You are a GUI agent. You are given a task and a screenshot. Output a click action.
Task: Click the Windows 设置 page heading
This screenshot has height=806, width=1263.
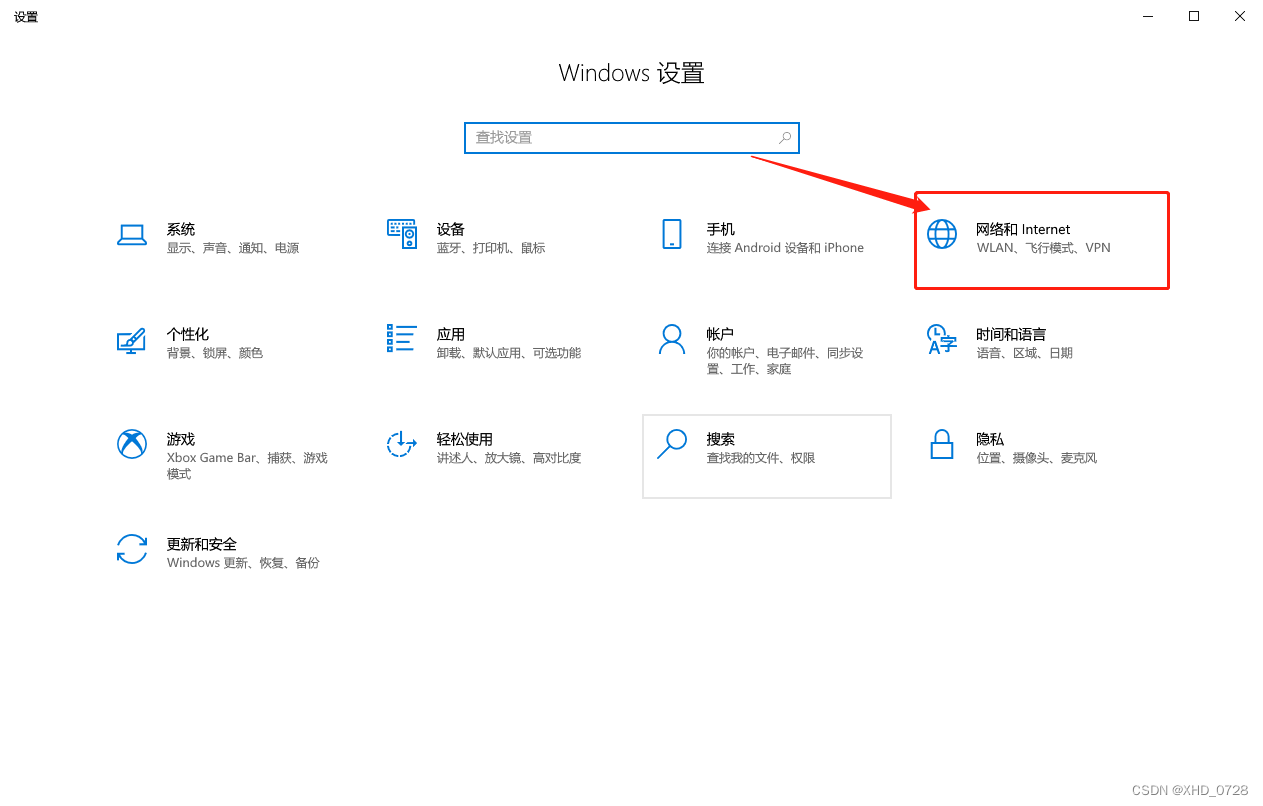(x=632, y=73)
